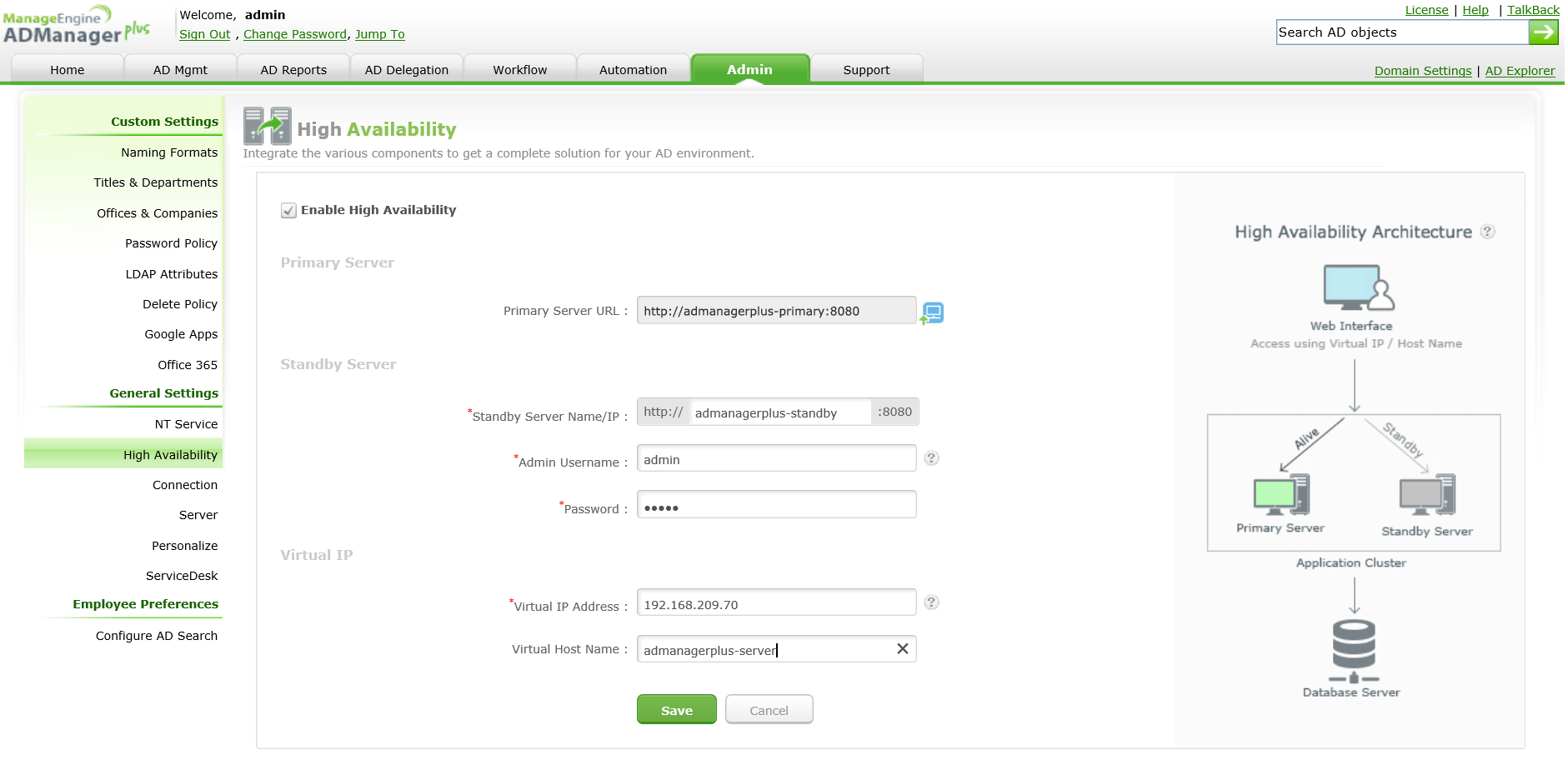Clear Virtual Host Name using the X icon
Viewport: 1568px width, 770px height.
point(901,648)
